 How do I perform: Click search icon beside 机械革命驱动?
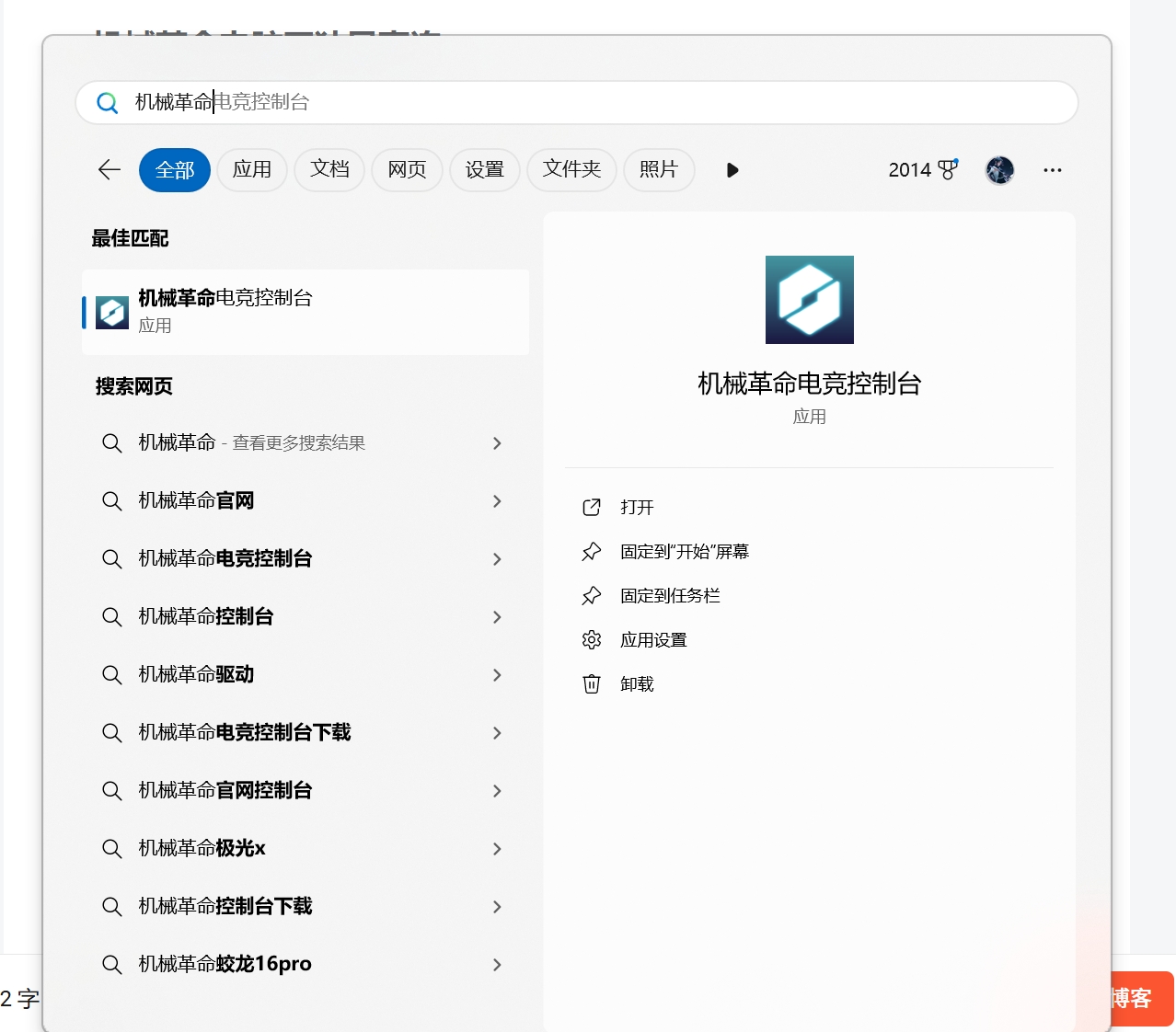point(112,675)
